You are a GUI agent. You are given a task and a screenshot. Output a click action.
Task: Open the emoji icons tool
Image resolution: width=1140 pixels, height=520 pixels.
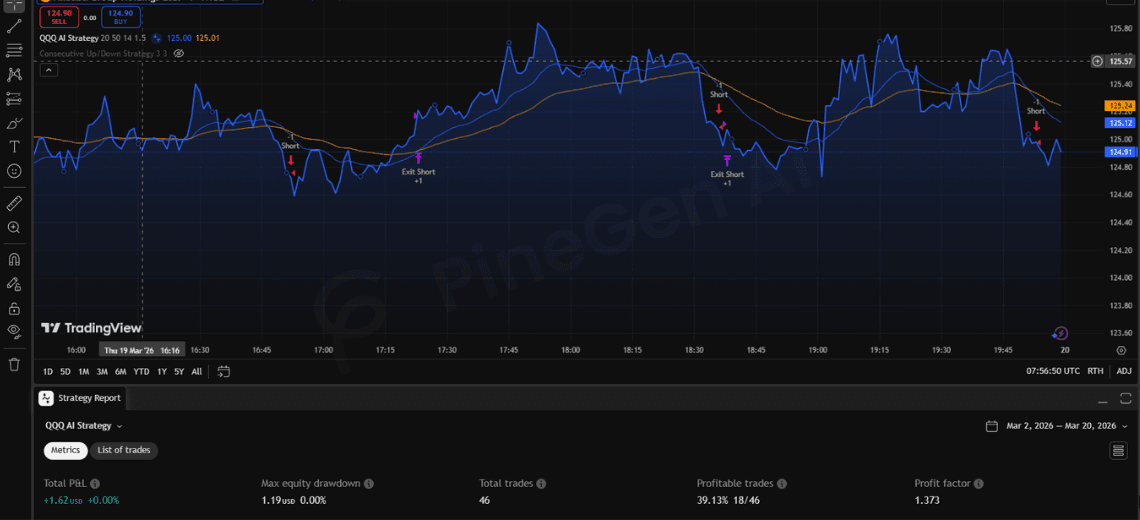[x=14, y=171]
